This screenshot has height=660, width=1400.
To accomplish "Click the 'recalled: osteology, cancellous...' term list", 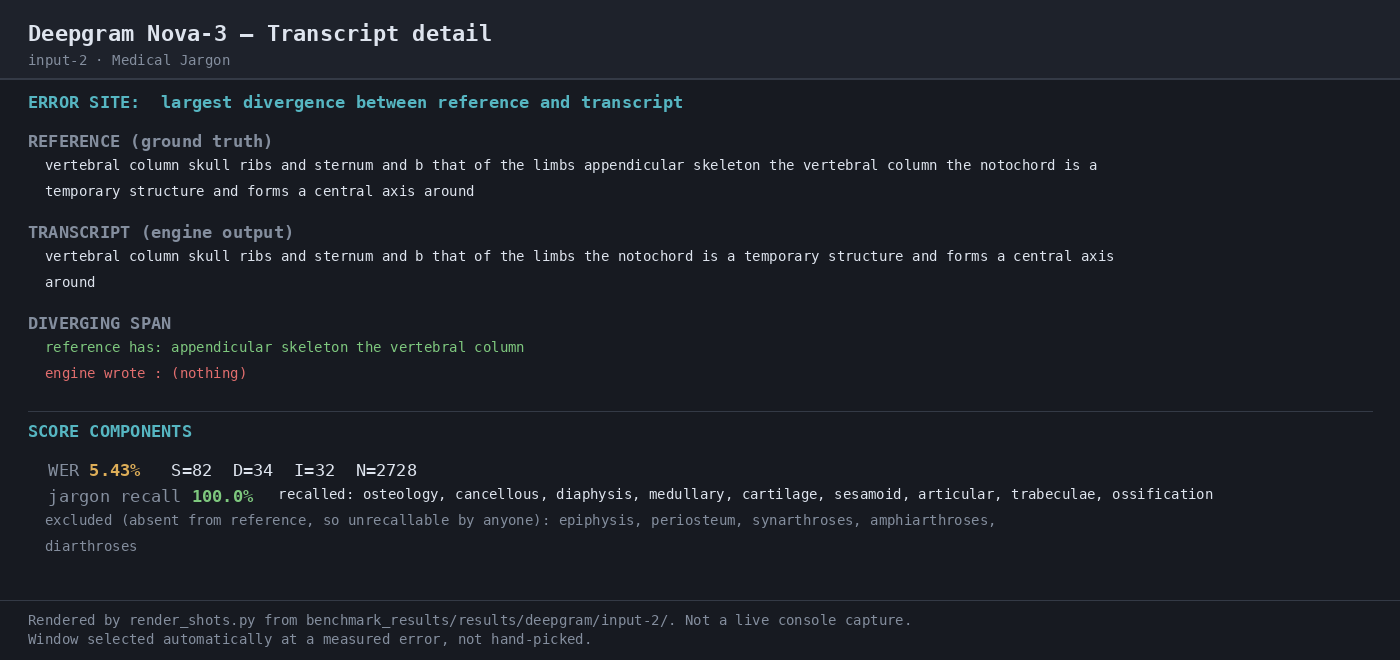I will (745, 495).
